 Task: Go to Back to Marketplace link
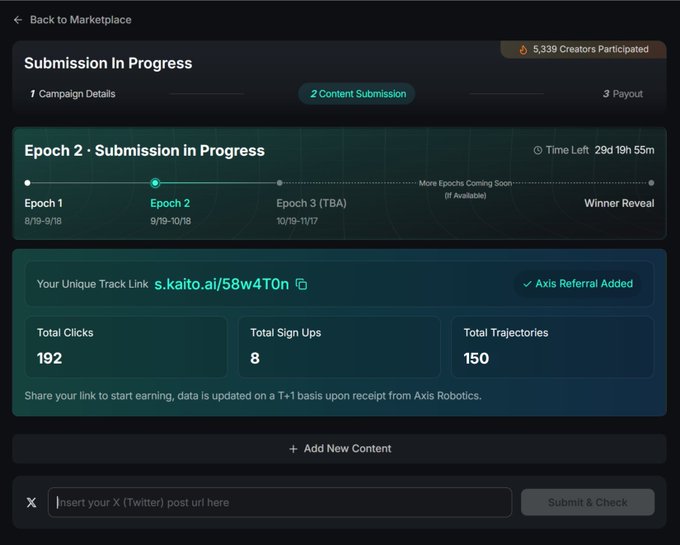[x=80, y=20]
